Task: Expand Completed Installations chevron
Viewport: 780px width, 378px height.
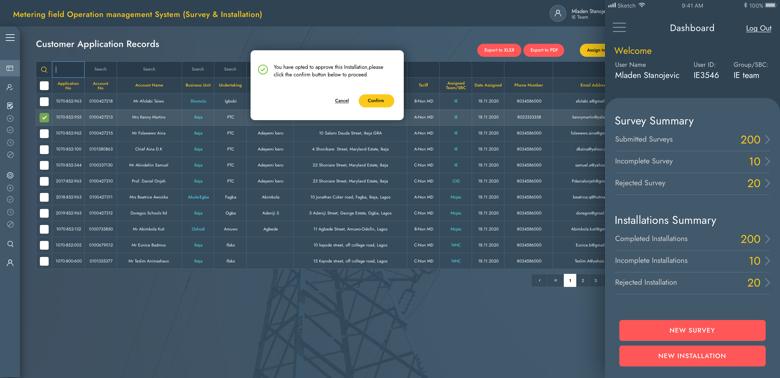Action: point(768,239)
